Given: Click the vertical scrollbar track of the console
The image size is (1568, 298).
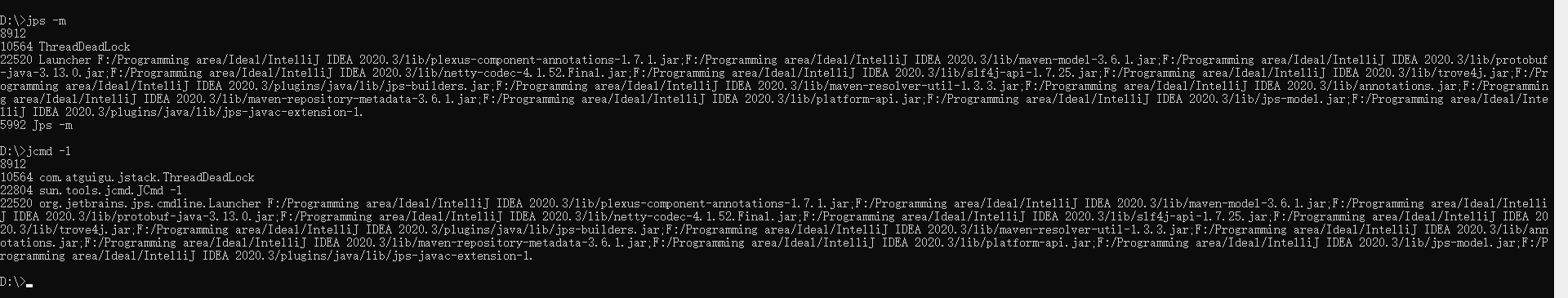Looking at the screenshot, I should pyautogui.click(x=1561, y=149).
